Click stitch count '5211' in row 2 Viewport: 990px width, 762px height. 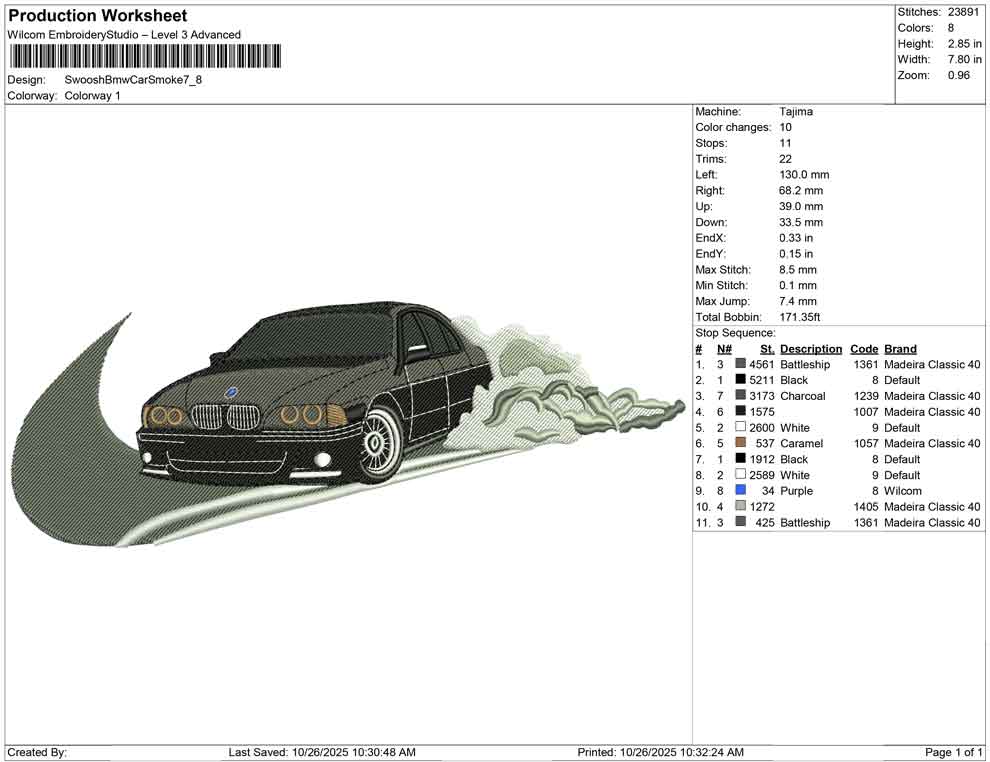point(761,380)
